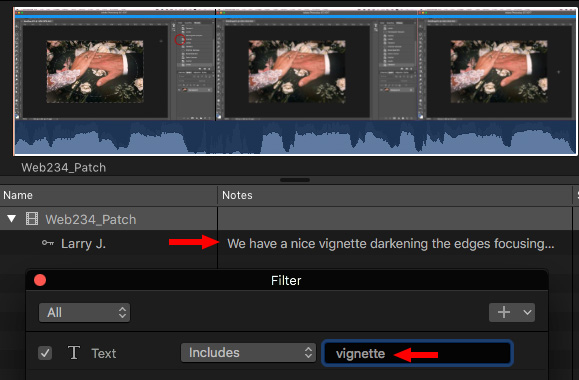Click the Text criterion T icon
Viewport: 579px width, 380px height.
click(73, 353)
